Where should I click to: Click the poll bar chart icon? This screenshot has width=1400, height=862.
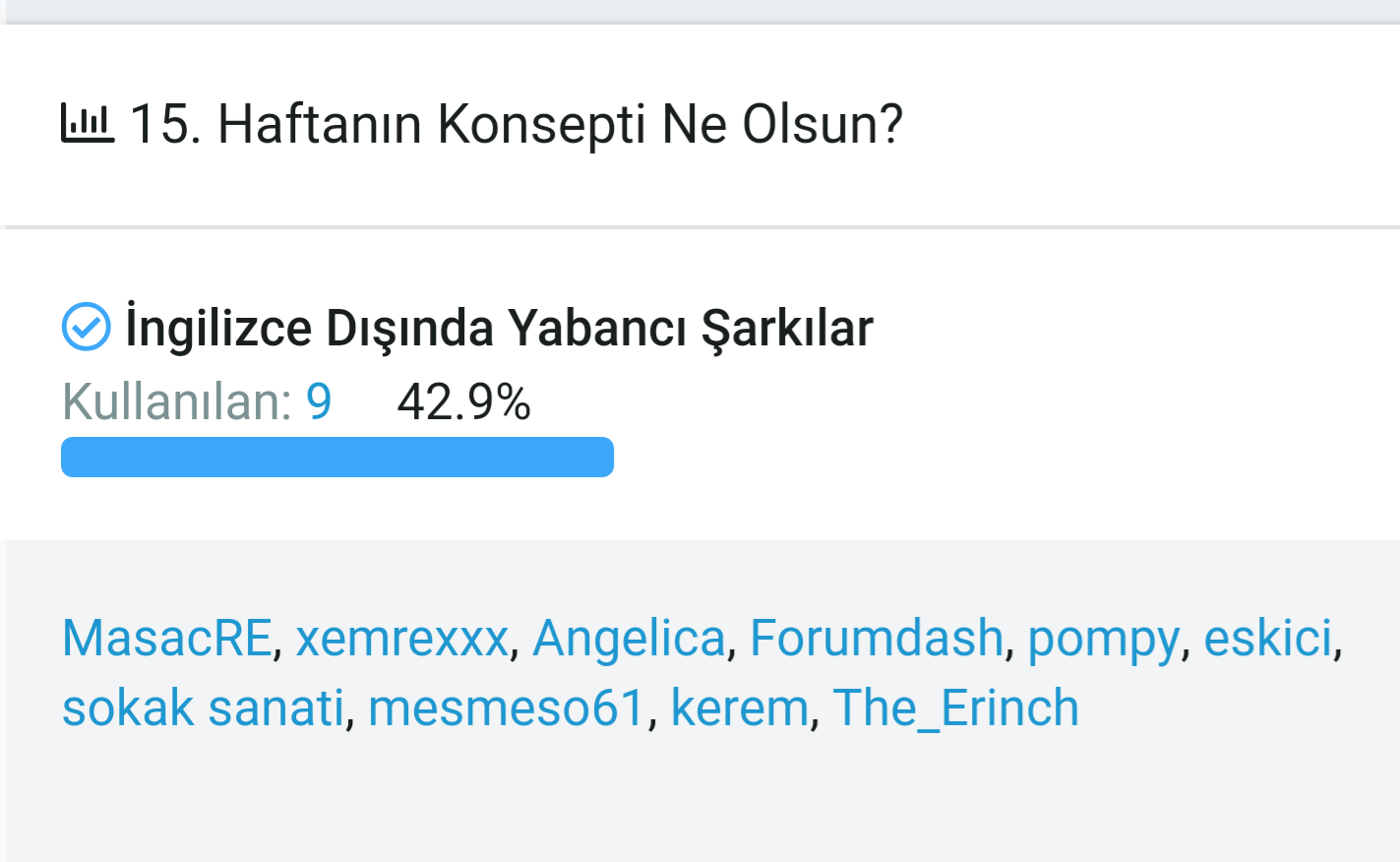[88, 124]
